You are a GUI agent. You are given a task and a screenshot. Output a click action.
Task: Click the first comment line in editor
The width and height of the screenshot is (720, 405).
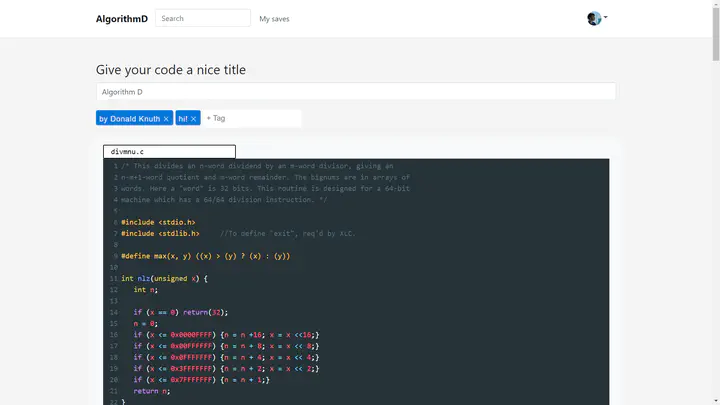(x=250, y=166)
